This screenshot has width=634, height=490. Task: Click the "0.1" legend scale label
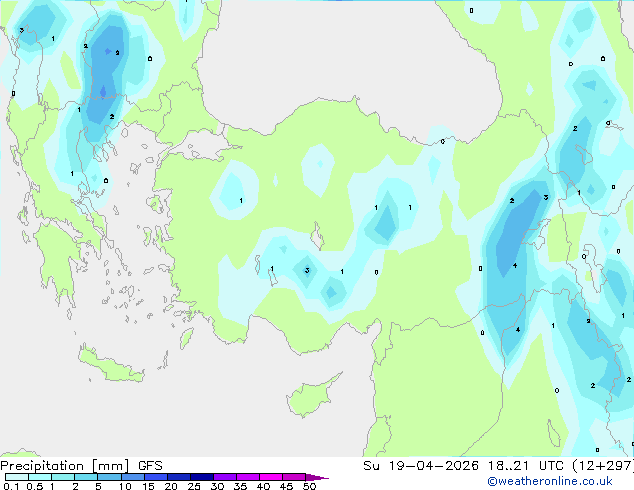pos(11,486)
